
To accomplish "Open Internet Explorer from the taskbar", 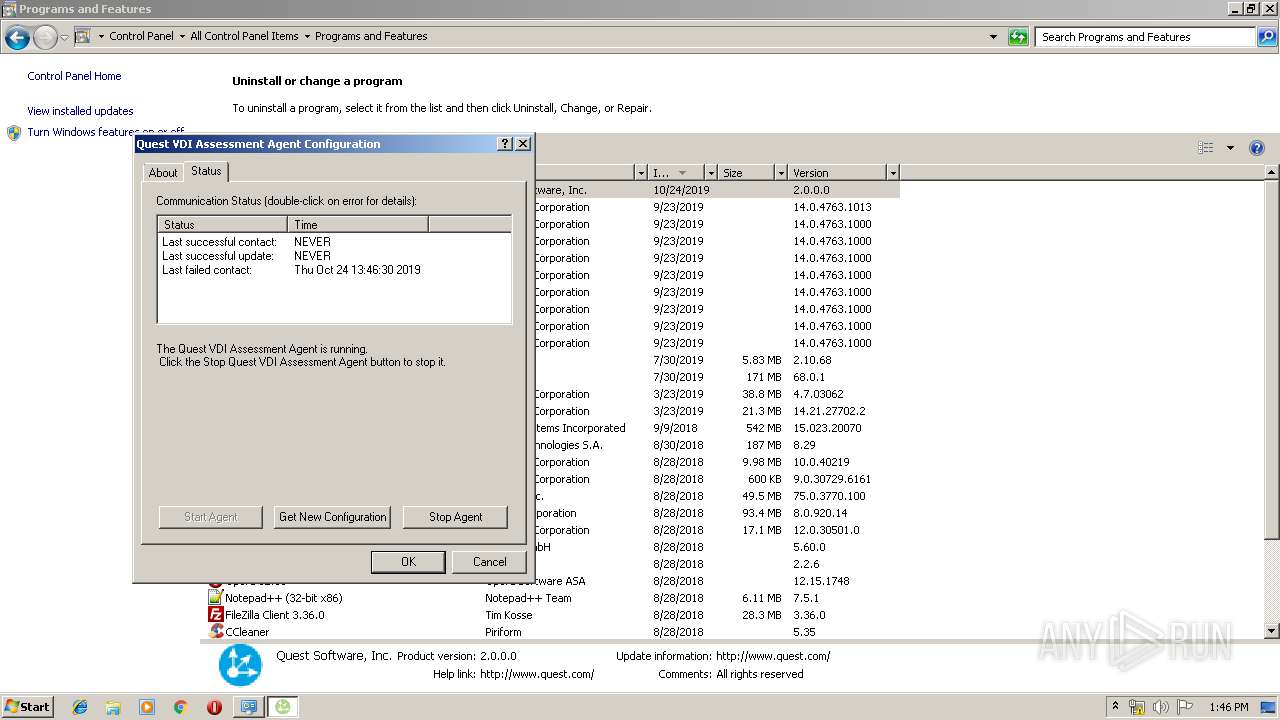I will (x=80, y=707).
